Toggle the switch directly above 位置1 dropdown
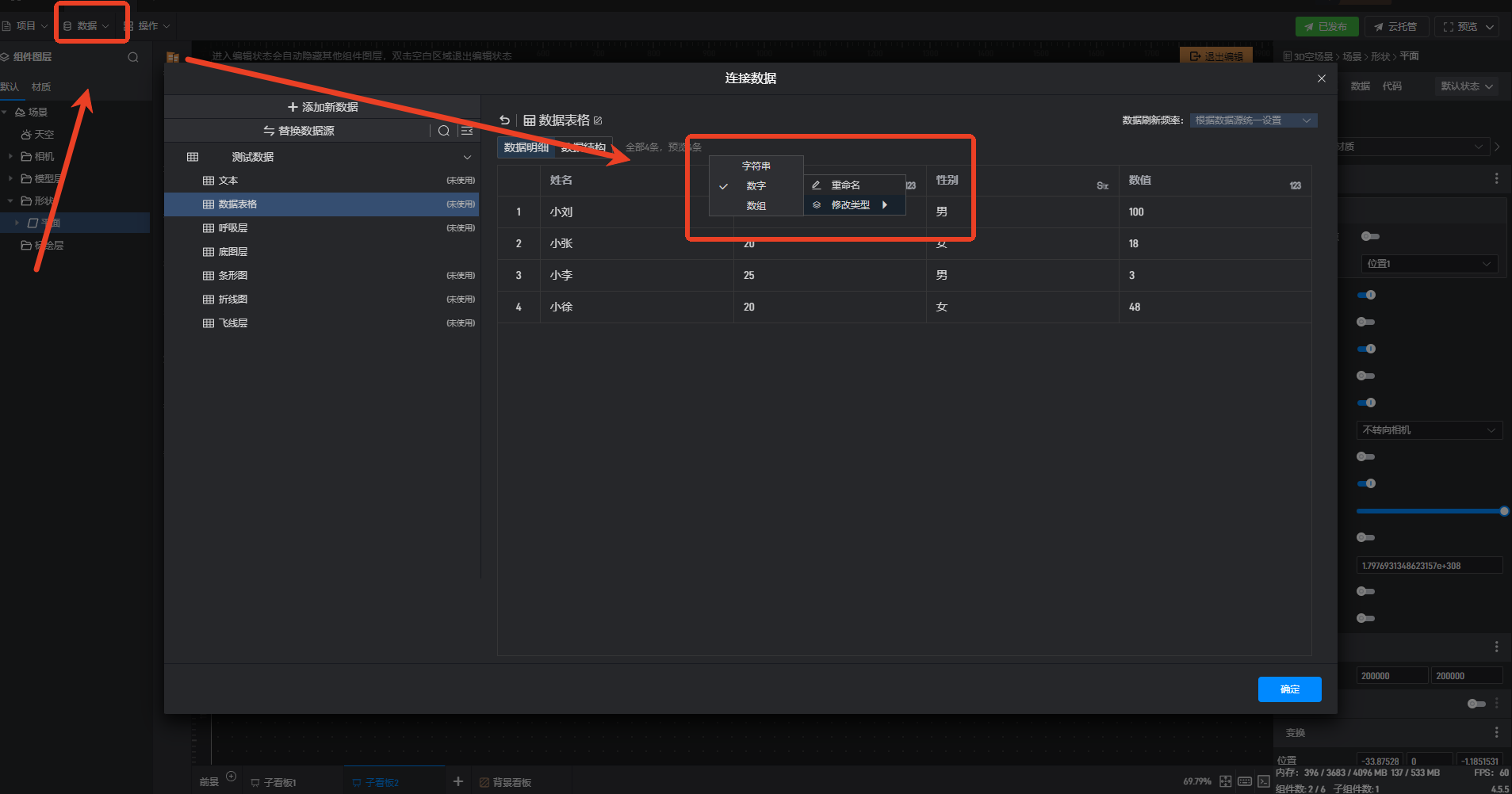The image size is (1512, 794). [1370, 236]
